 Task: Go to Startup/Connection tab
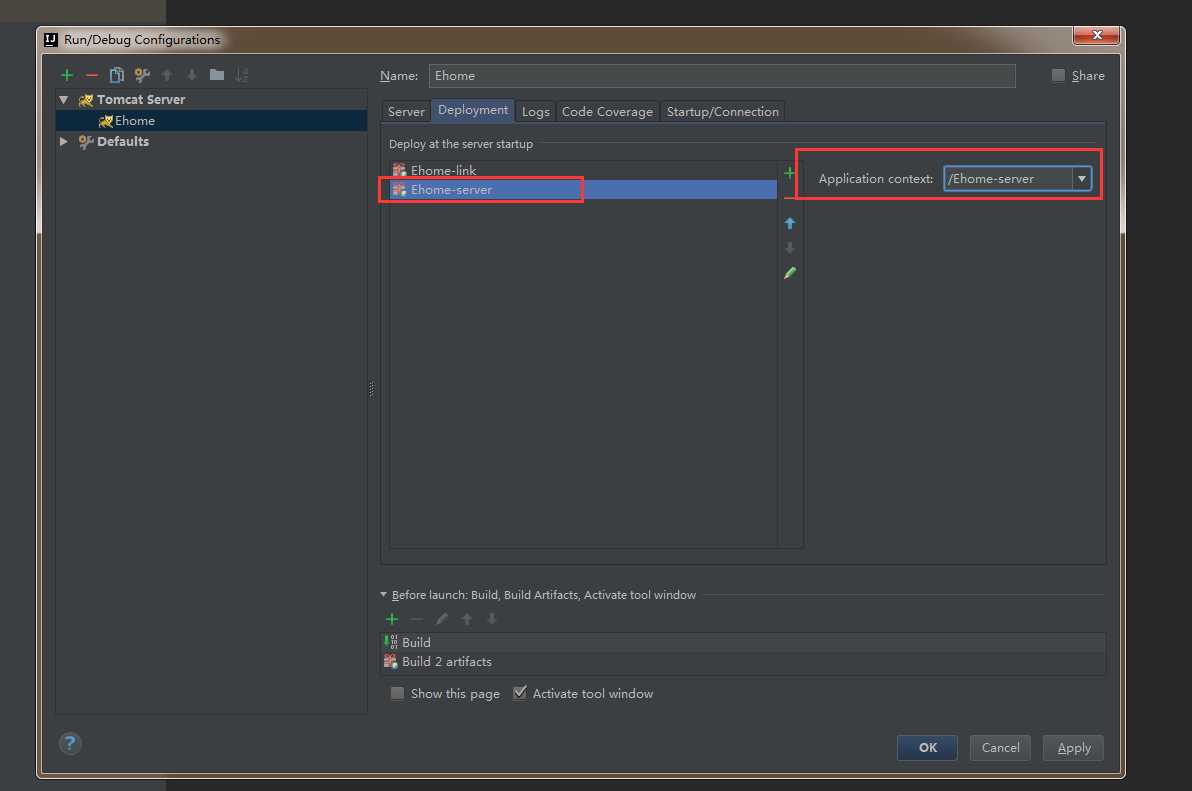click(x=723, y=112)
